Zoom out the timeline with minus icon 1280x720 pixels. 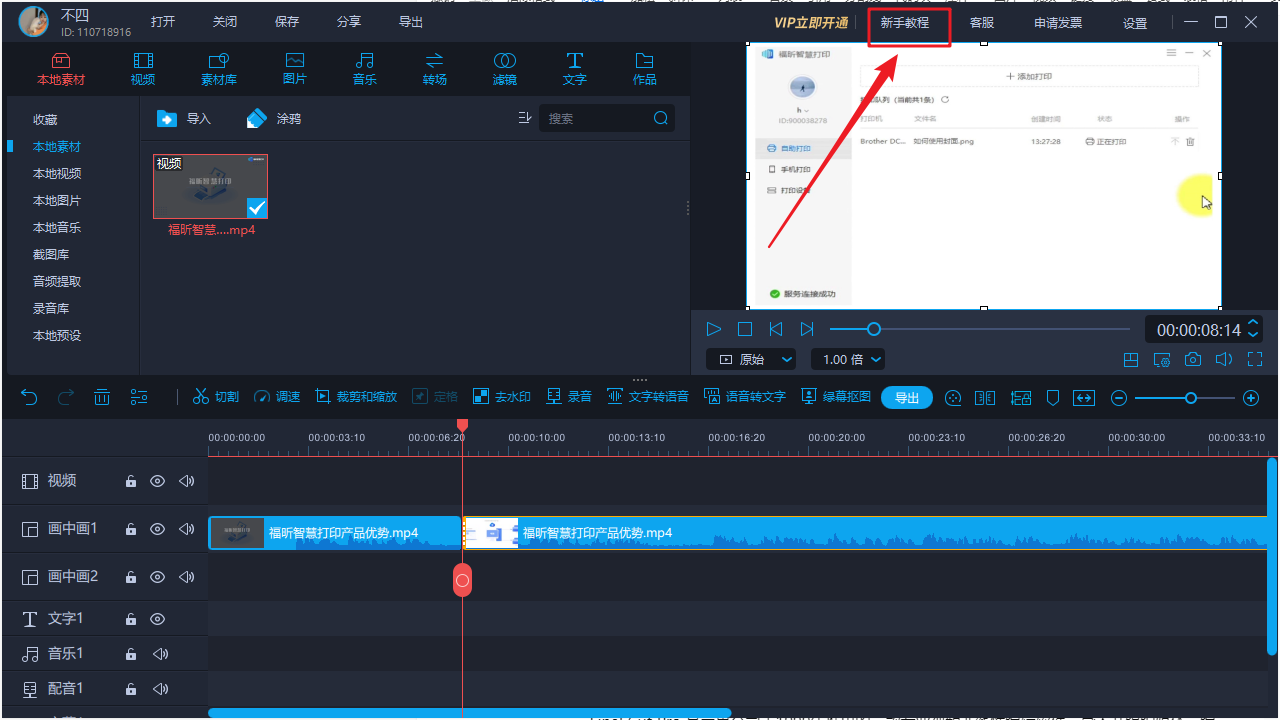[1119, 398]
